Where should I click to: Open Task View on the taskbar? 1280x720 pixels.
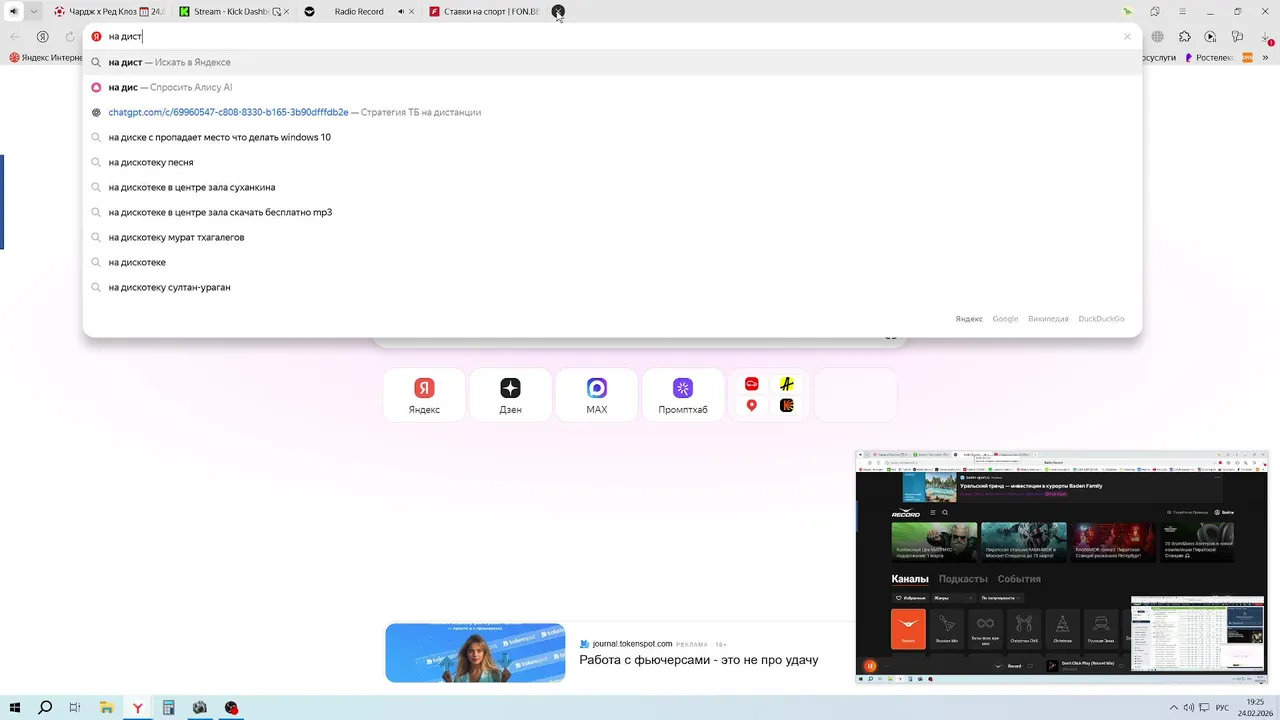coord(75,708)
